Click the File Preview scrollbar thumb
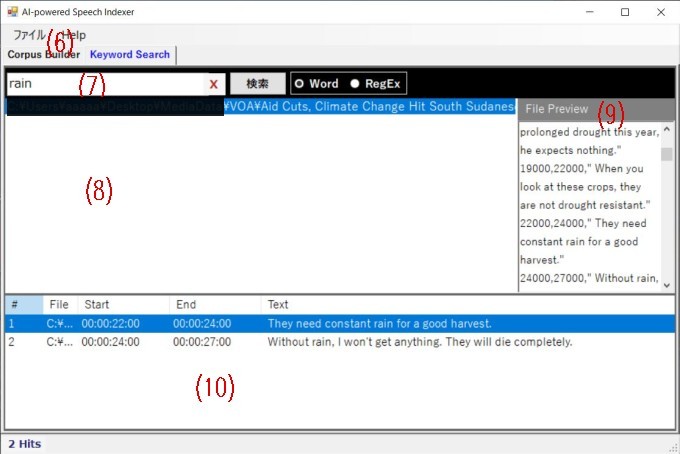 (x=667, y=154)
